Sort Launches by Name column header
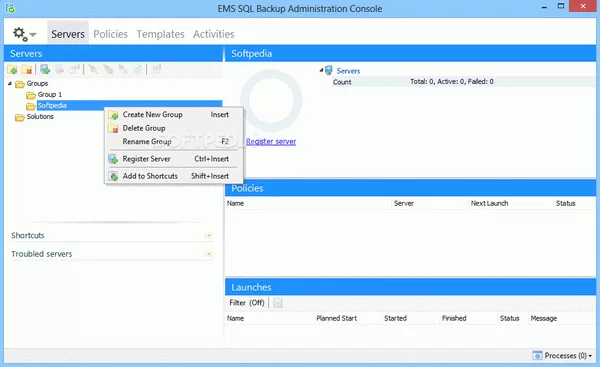Screen dimensions: 600x367 269,318
